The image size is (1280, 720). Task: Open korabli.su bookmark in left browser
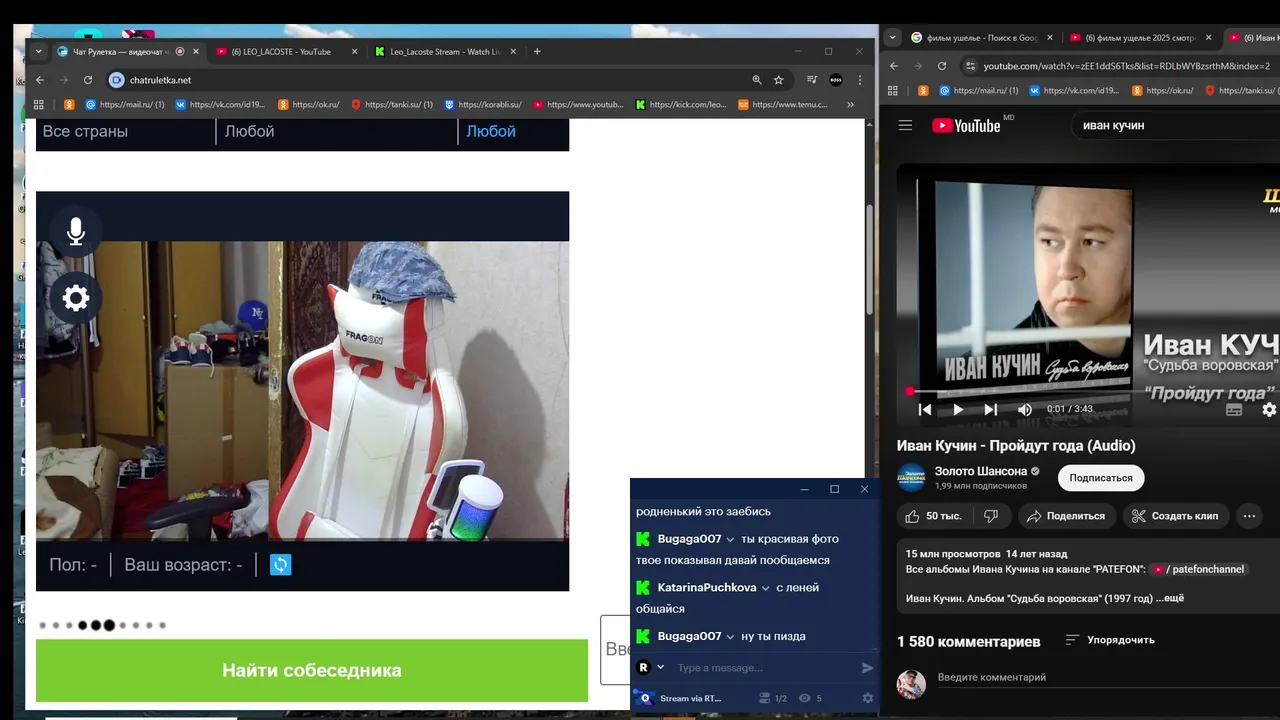click(483, 104)
